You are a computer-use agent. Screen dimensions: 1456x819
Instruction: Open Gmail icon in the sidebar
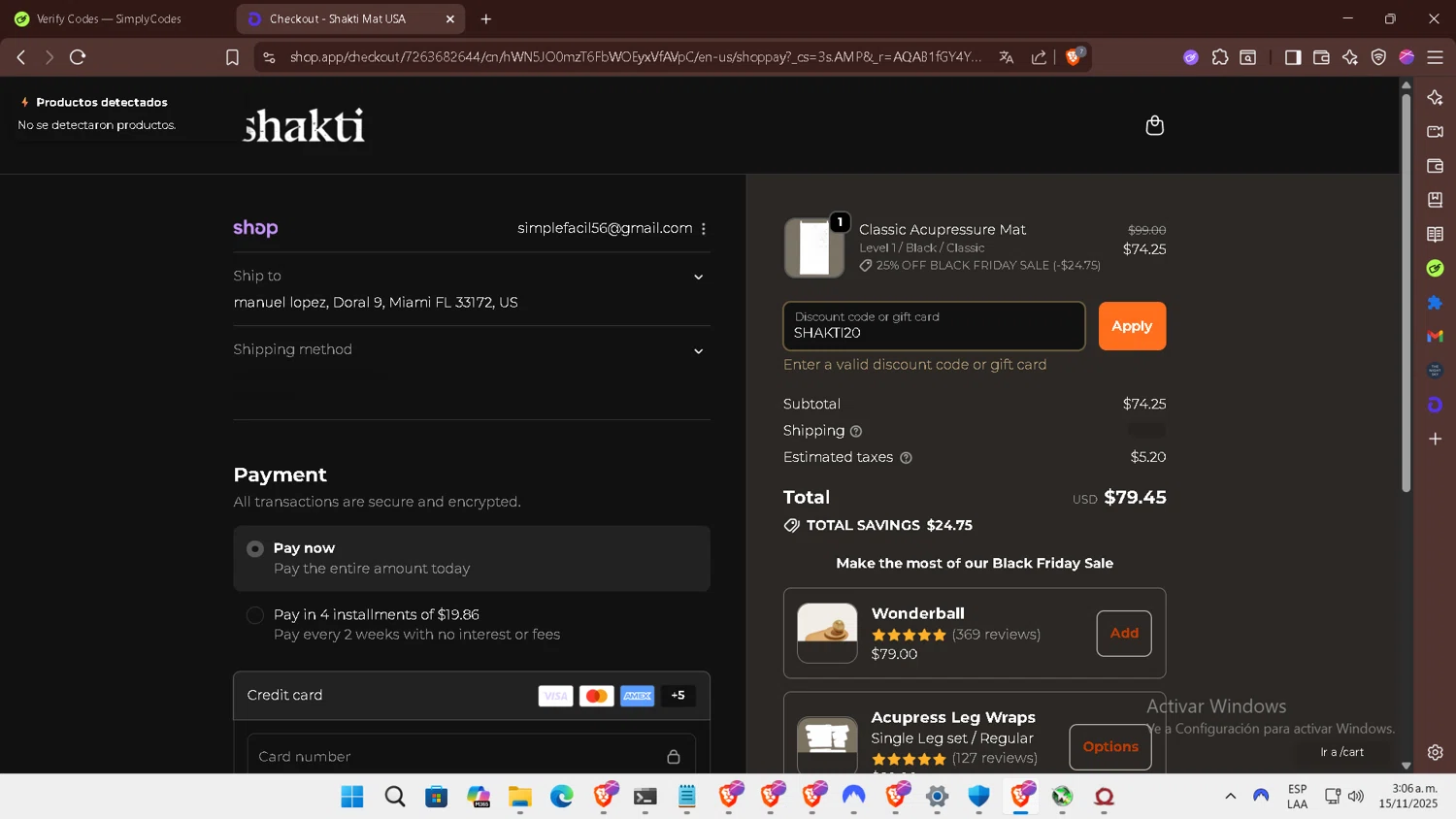1435,337
